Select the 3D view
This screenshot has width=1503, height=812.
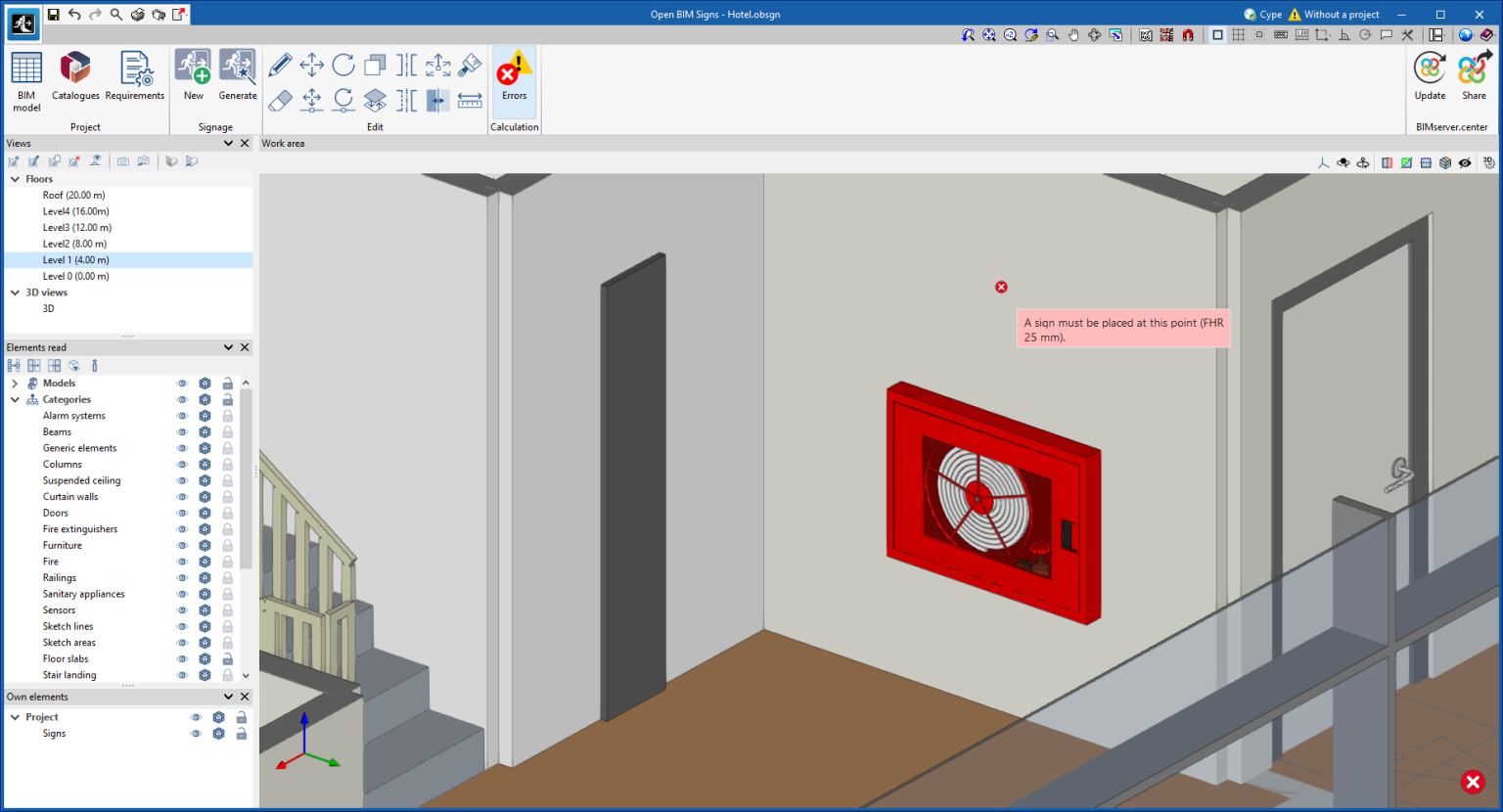[x=48, y=307]
